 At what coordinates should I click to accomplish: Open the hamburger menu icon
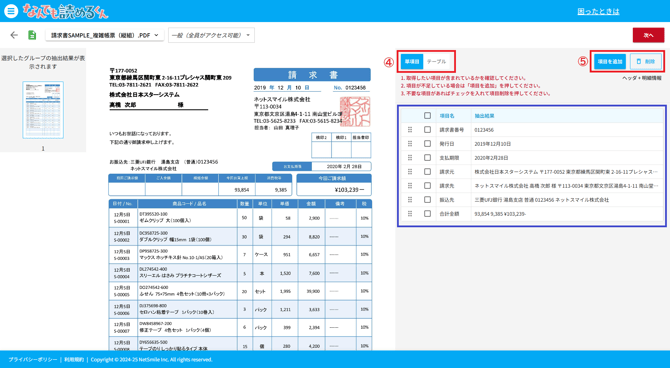coord(11,11)
